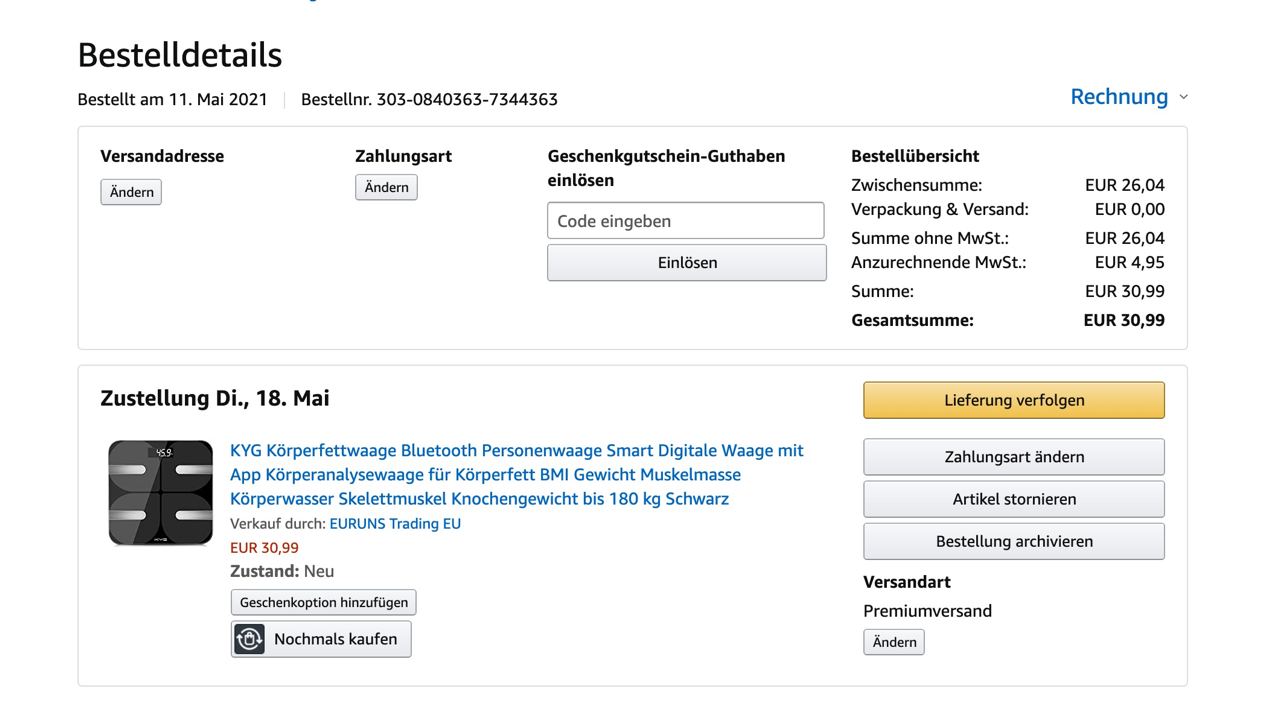Expand the Rechnung dropdown chevron
Image resolution: width=1280 pixels, height=705 pixels.
coord(1184,97)
